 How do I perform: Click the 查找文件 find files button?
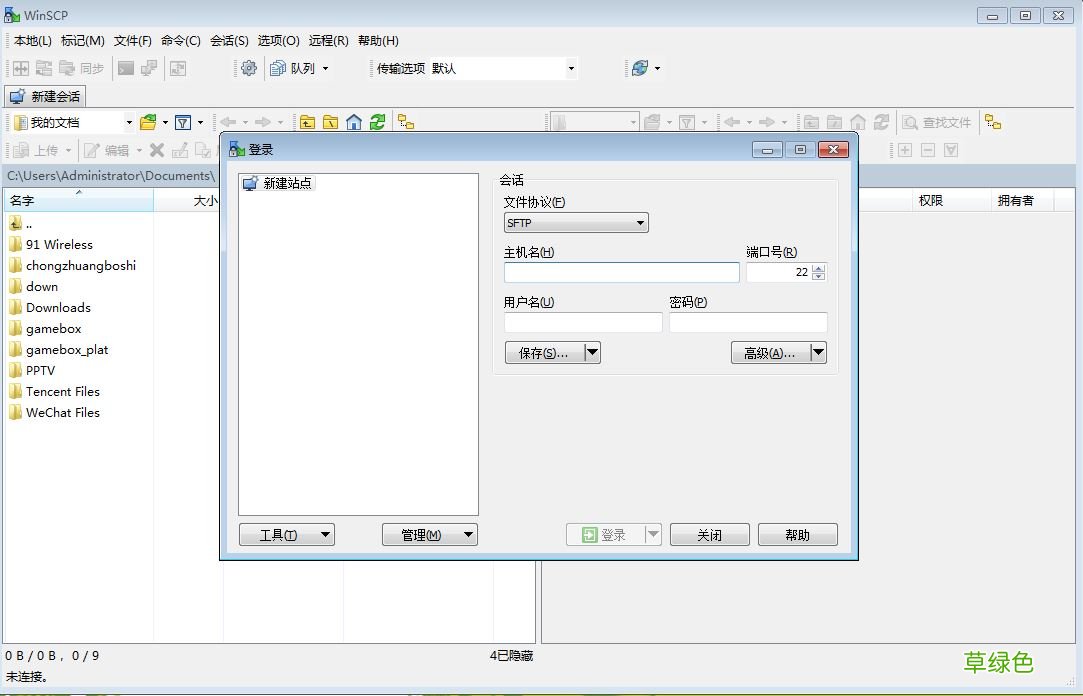tap(937, 122)
